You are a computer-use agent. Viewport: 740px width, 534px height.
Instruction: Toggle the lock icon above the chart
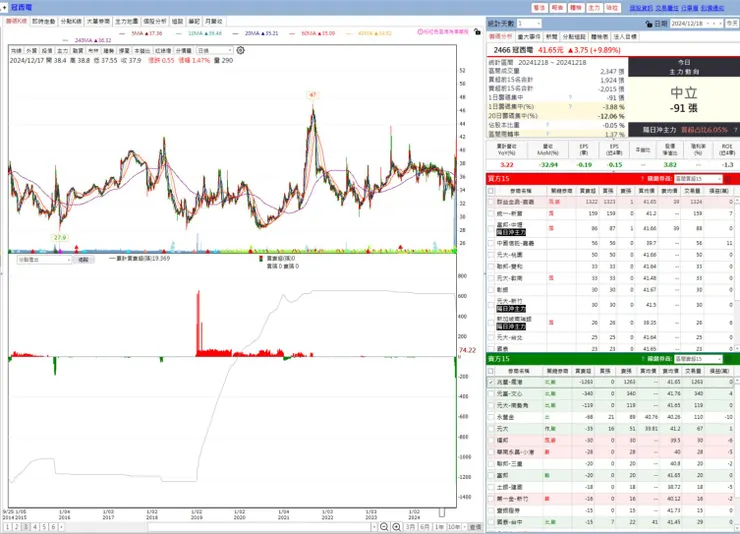click(x=477, y=32)
